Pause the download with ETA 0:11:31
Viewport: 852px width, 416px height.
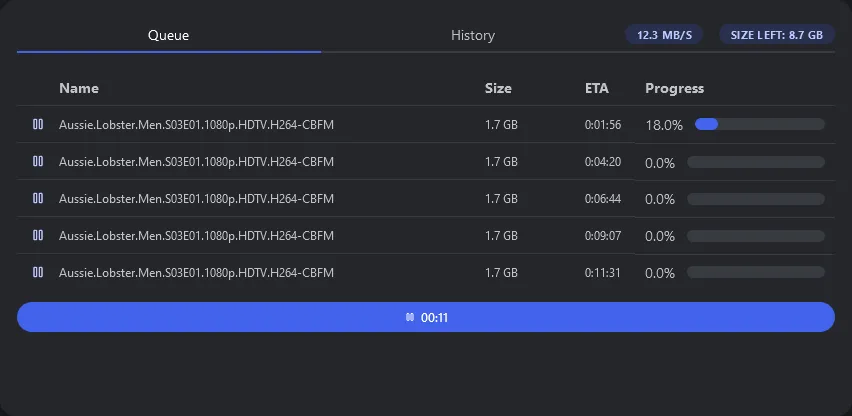(x=38, y=272)
